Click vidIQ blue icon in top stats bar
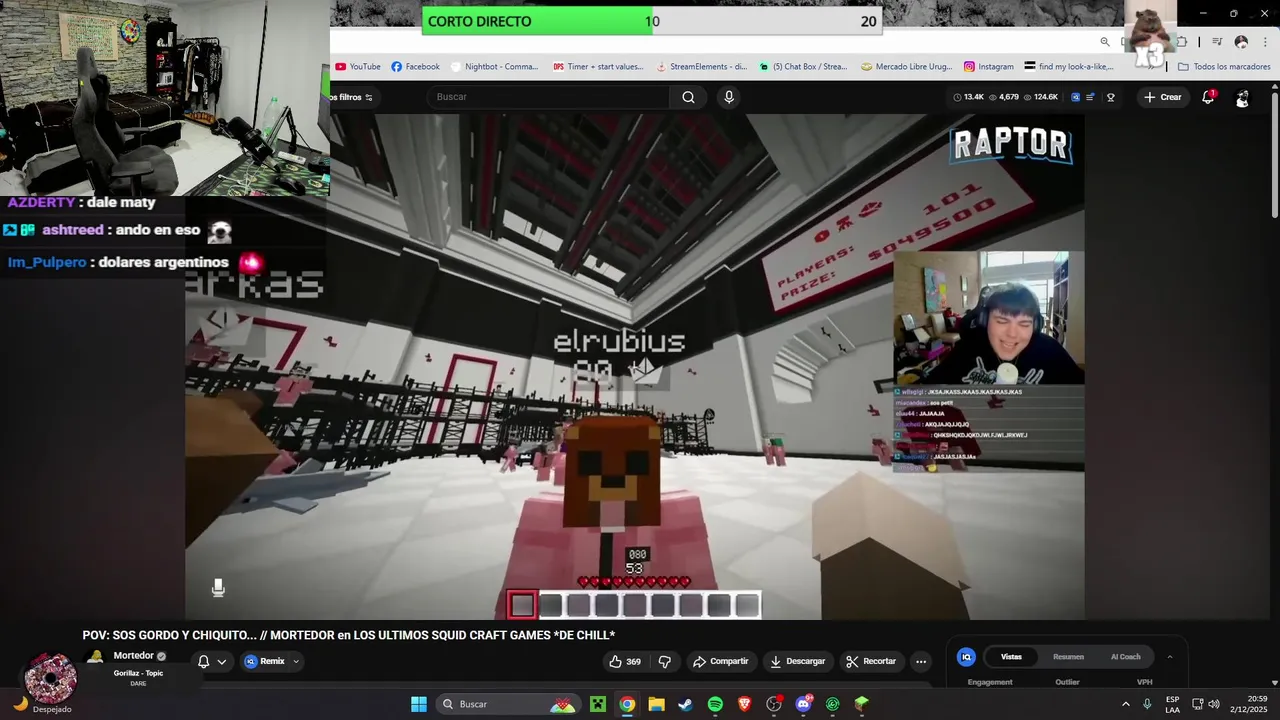Image resolution: width=1280 pixels, height=720 pixels. click(x=1075, y=97)
